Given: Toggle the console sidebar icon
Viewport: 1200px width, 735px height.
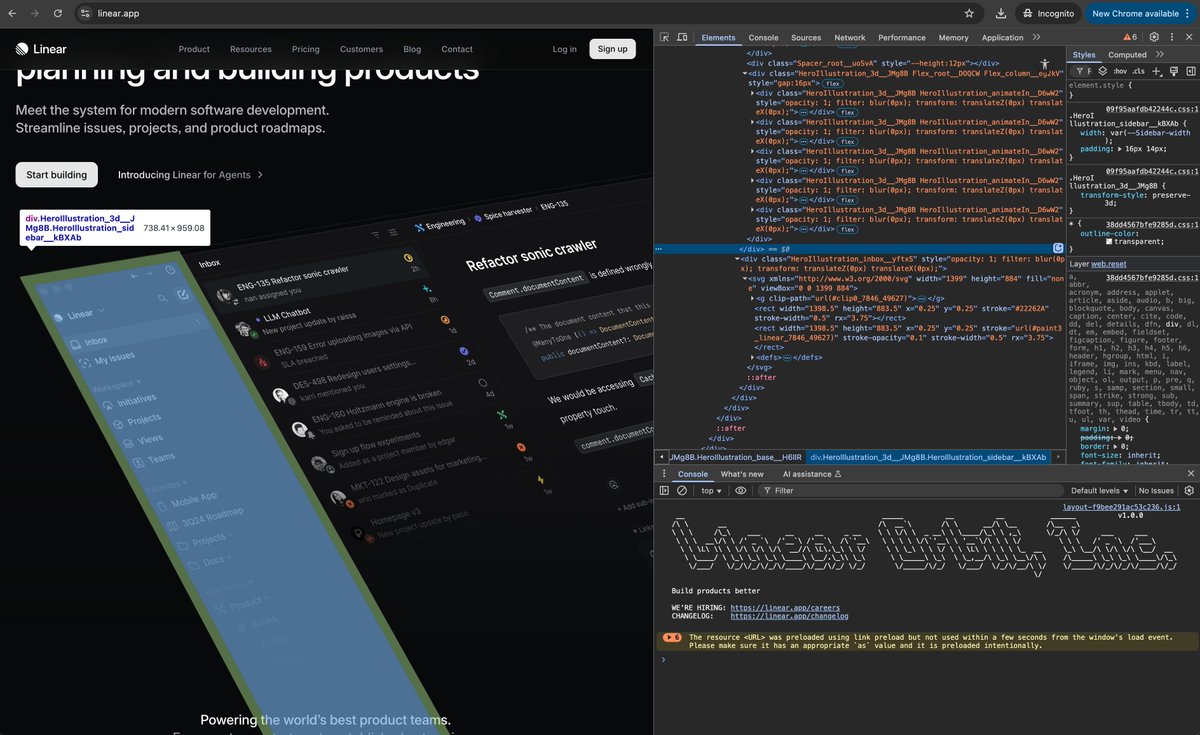Looking at the screenshot, I should (664, 491).
